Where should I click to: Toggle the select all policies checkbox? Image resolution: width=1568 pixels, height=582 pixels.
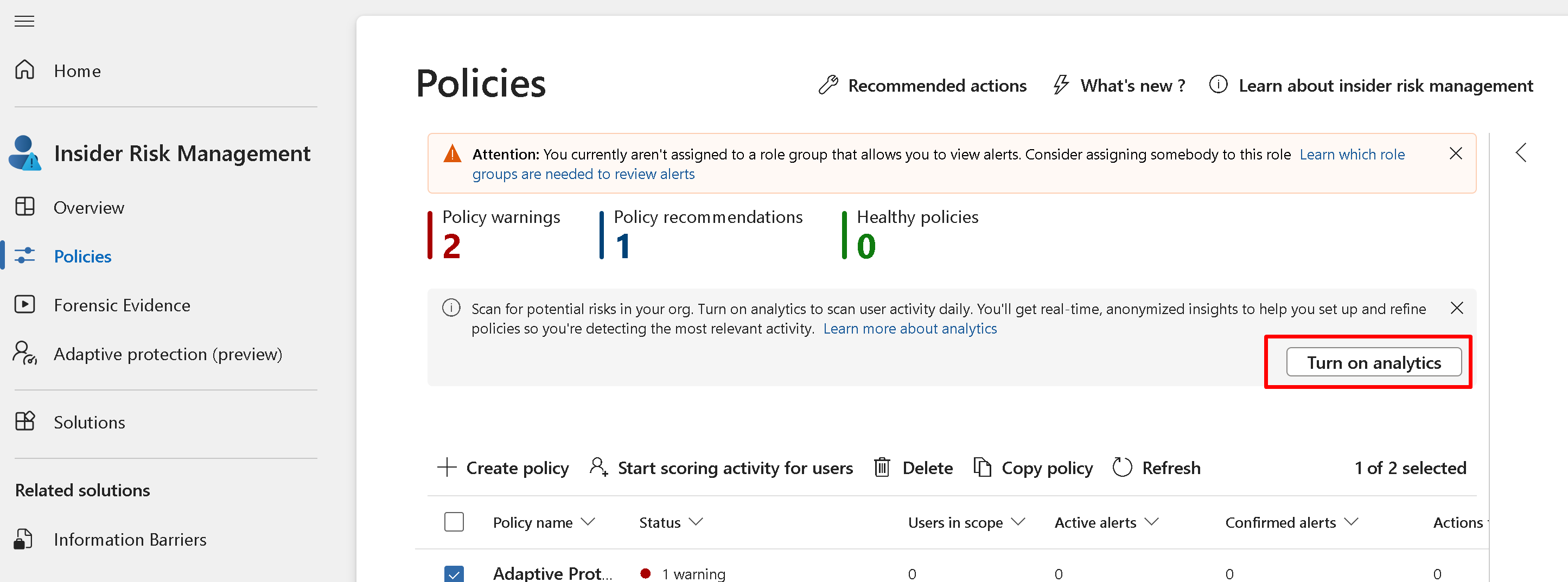coord(454,522)
